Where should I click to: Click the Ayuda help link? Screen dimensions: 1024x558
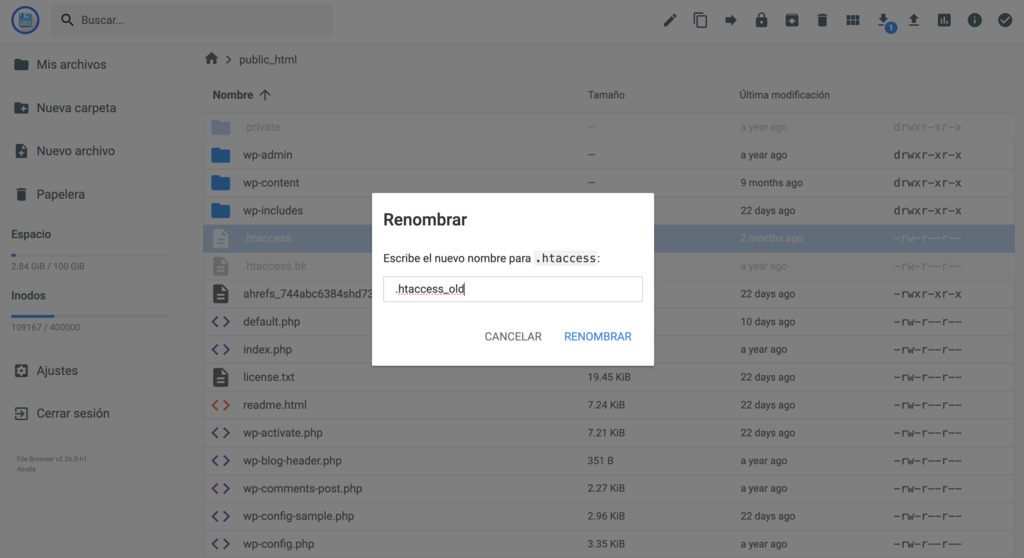(26, 469)
